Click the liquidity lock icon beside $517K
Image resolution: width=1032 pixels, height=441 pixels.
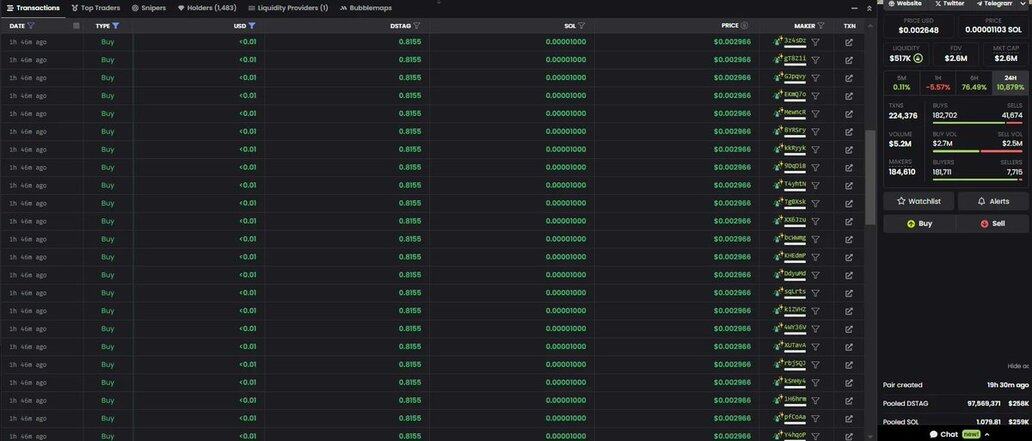(x=918, y=58)
